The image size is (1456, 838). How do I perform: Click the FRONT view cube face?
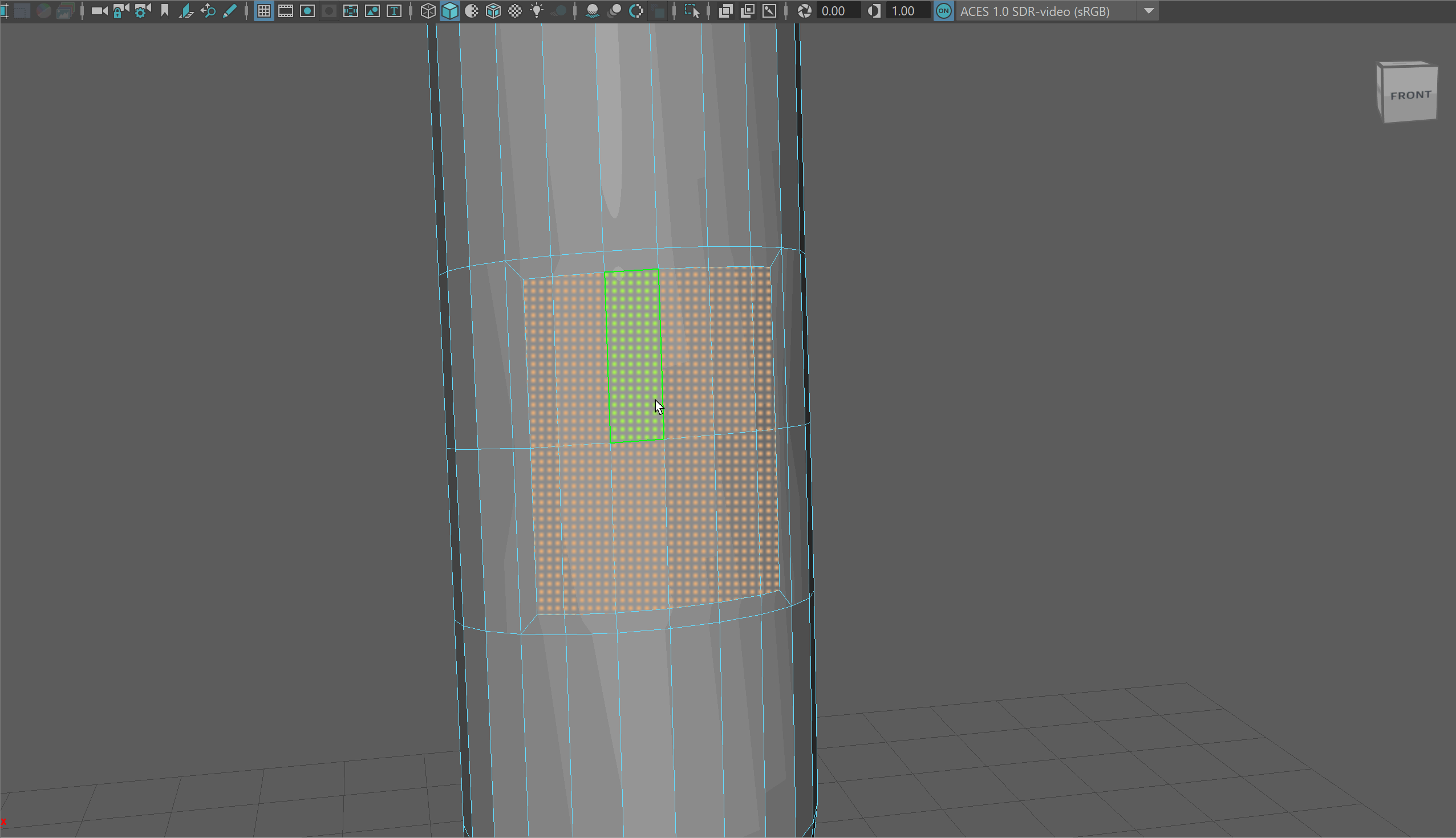point(1410,95)
